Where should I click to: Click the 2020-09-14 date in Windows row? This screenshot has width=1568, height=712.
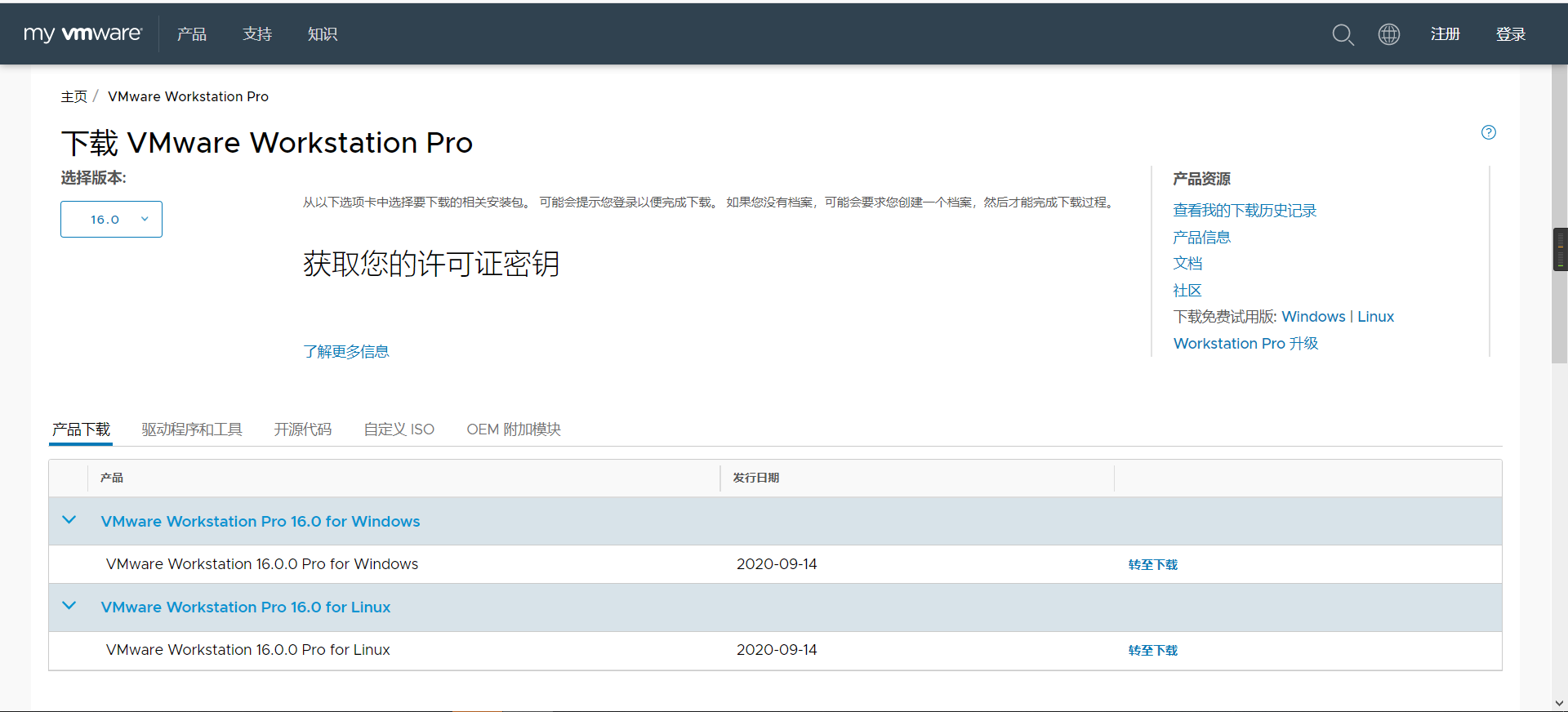[x=777, y=564]
